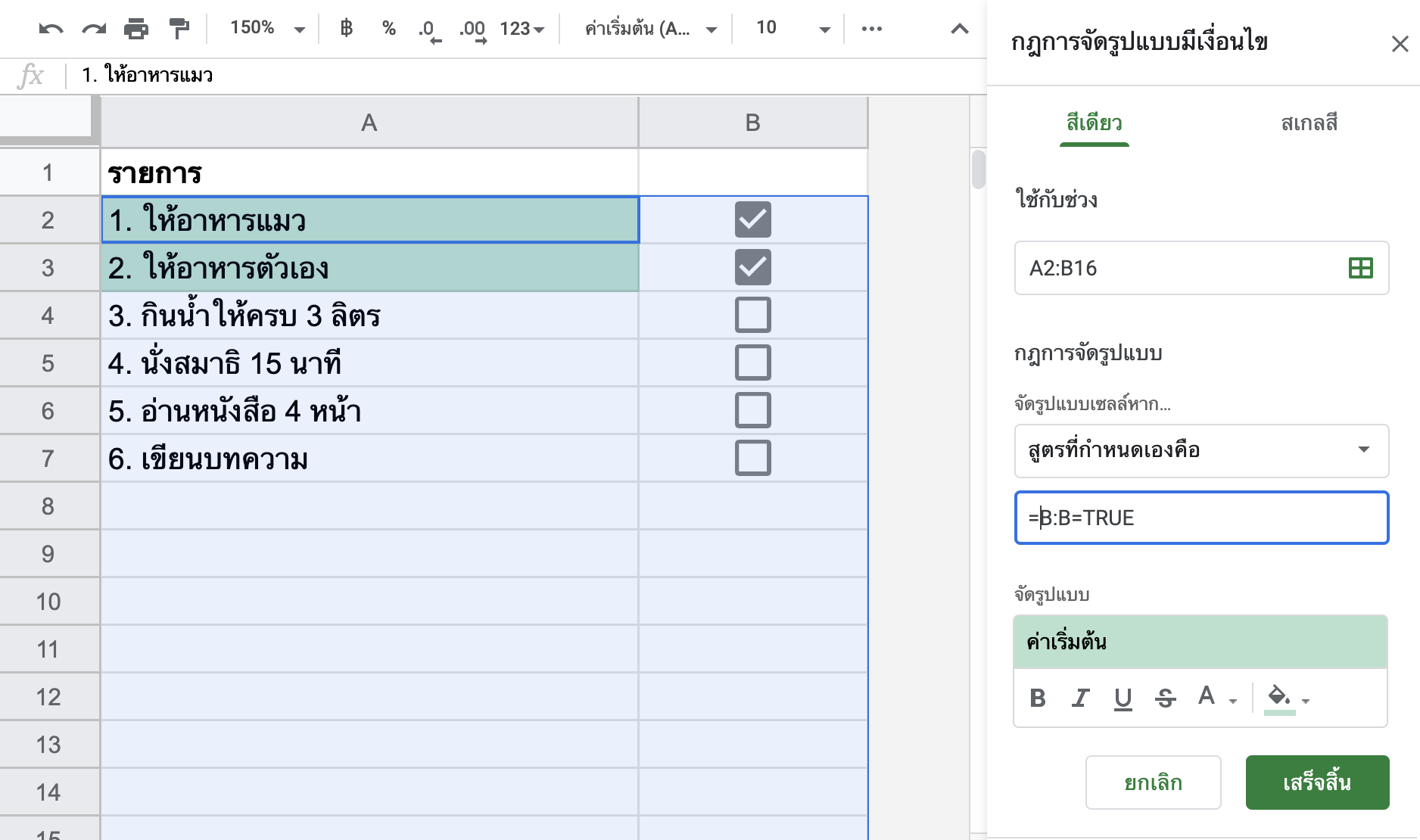Uncheck the checkbox for ให้อาหารแมว
Screen dimensions: 1420x840
pyautogui.click(x=753, y=220)
